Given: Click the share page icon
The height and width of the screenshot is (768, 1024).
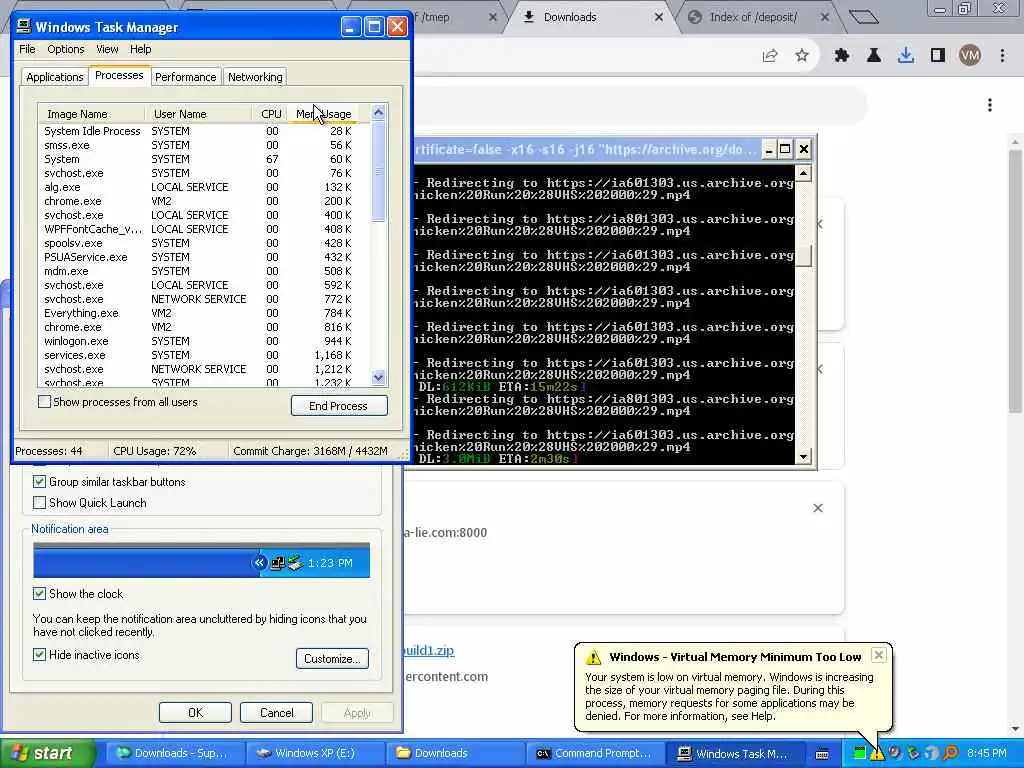Looking at the screenshot, I should coord(770,56).
